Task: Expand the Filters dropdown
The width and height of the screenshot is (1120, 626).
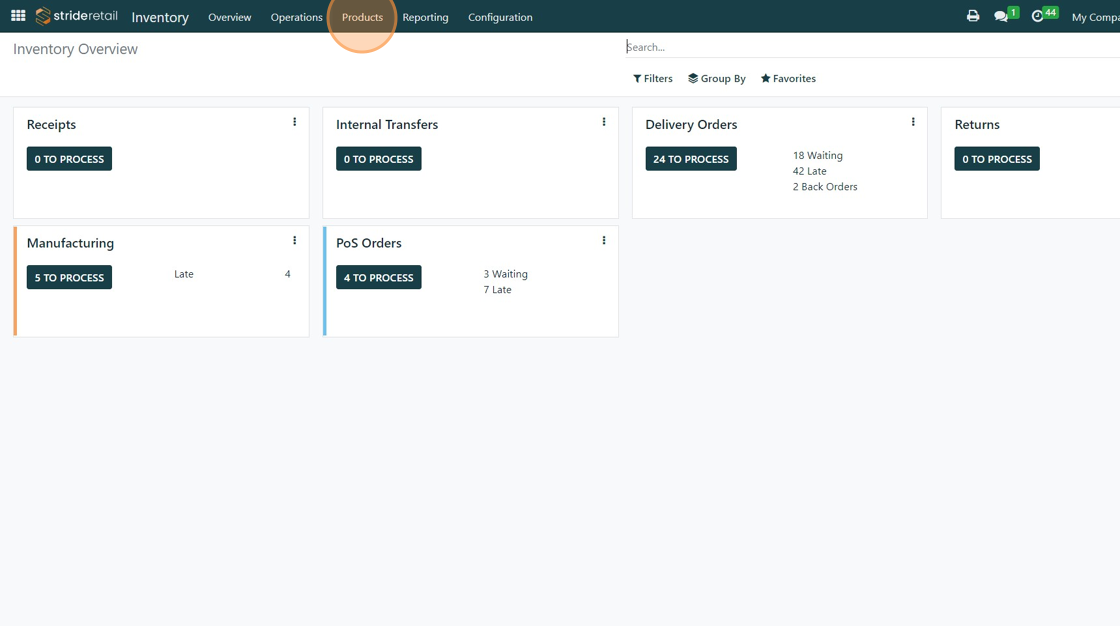Action: (653, 79)
